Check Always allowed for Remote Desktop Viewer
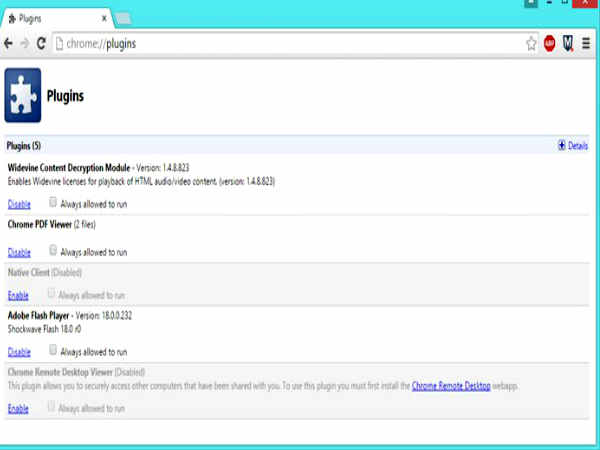 (x=51, y=406)
